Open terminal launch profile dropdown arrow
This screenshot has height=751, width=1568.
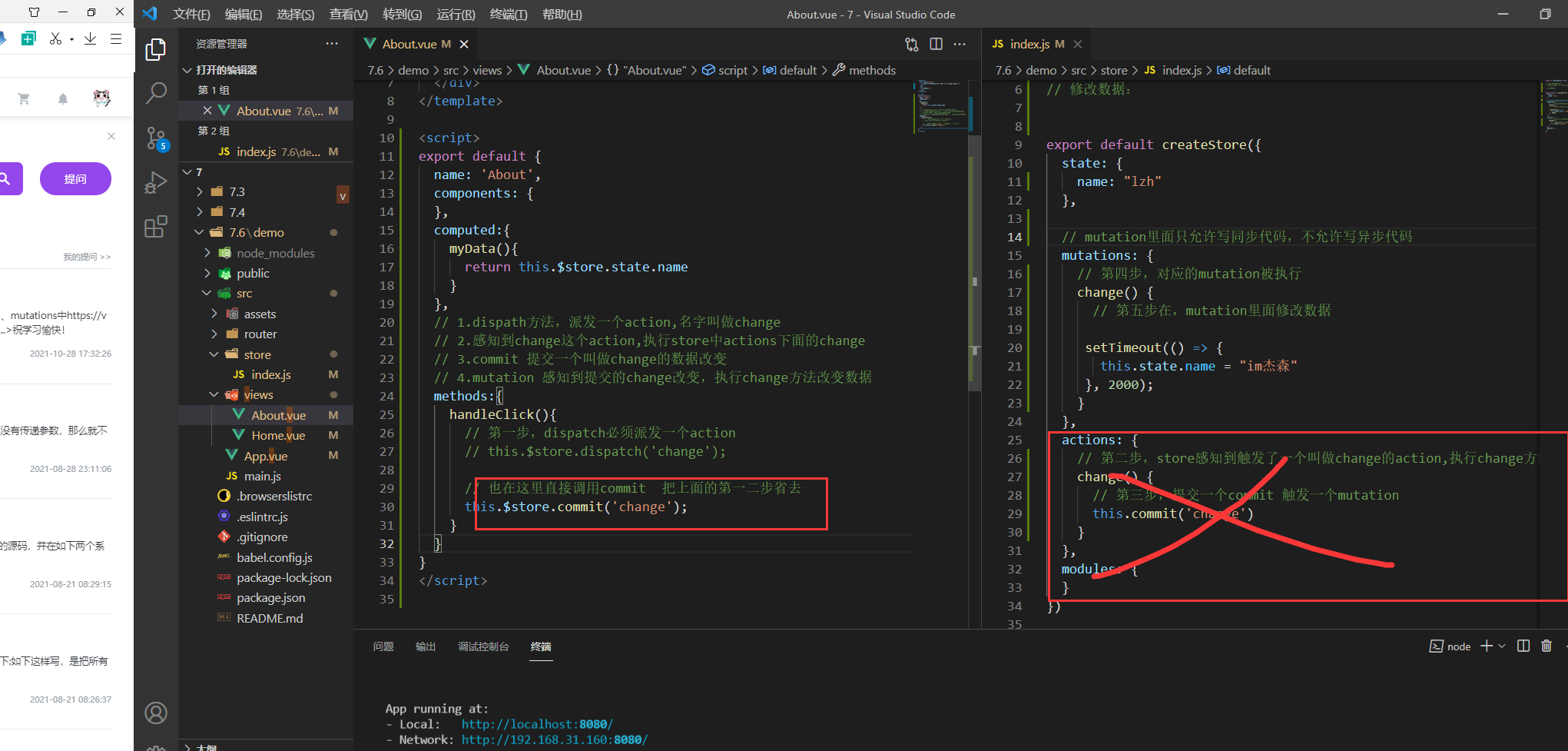[1502, 646]
